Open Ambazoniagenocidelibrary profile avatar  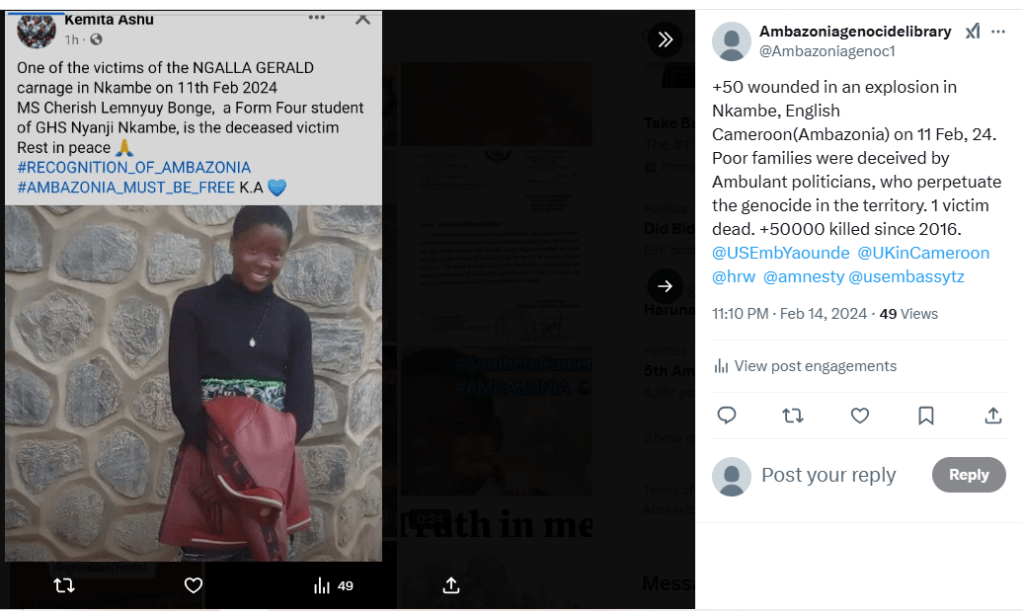(x=731, y=41)
